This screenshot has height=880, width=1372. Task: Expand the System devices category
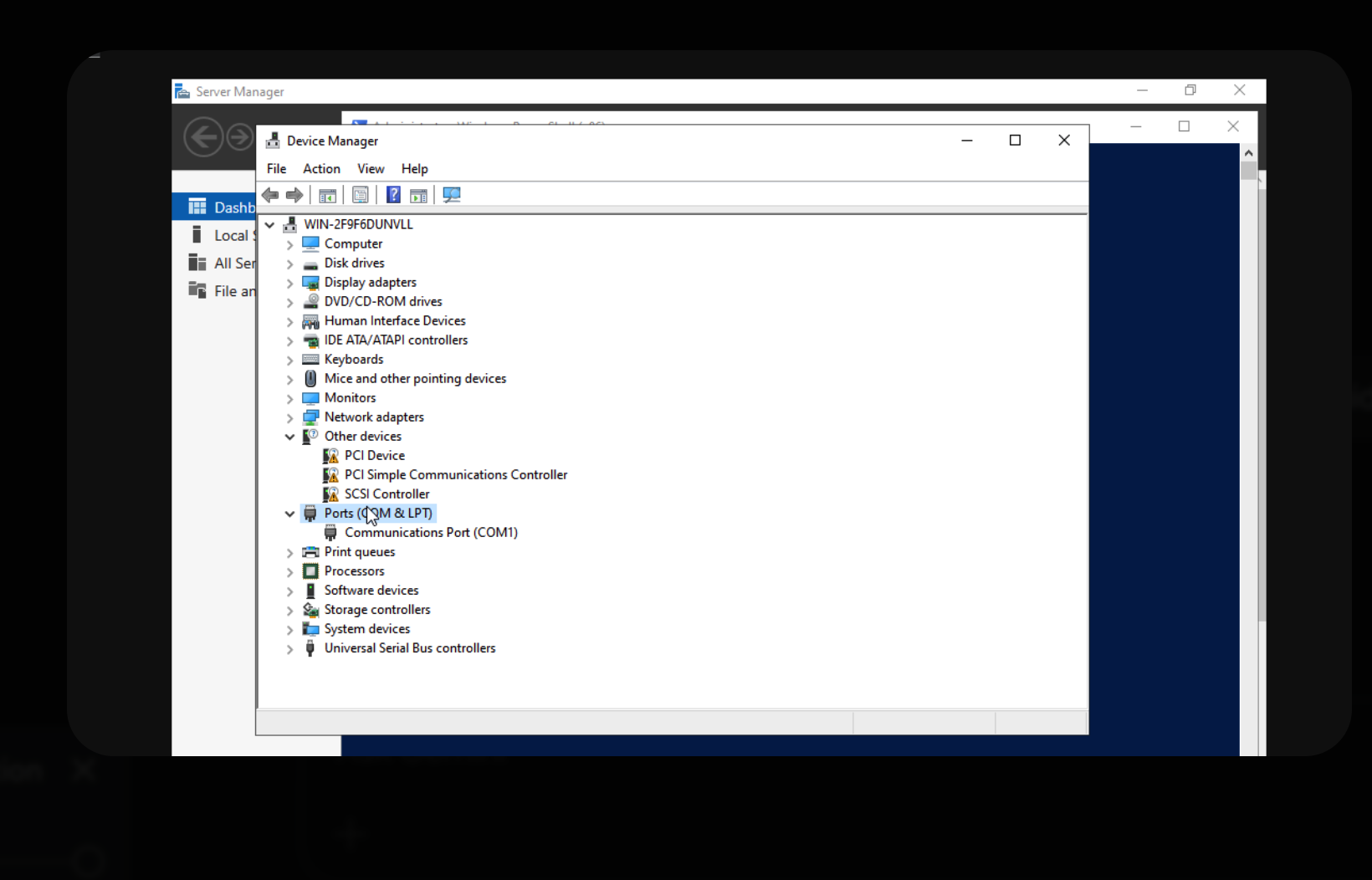click(289, 629)
